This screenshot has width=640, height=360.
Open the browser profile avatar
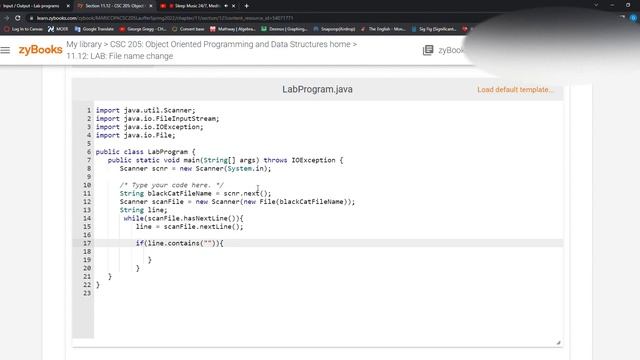[633, 18]
